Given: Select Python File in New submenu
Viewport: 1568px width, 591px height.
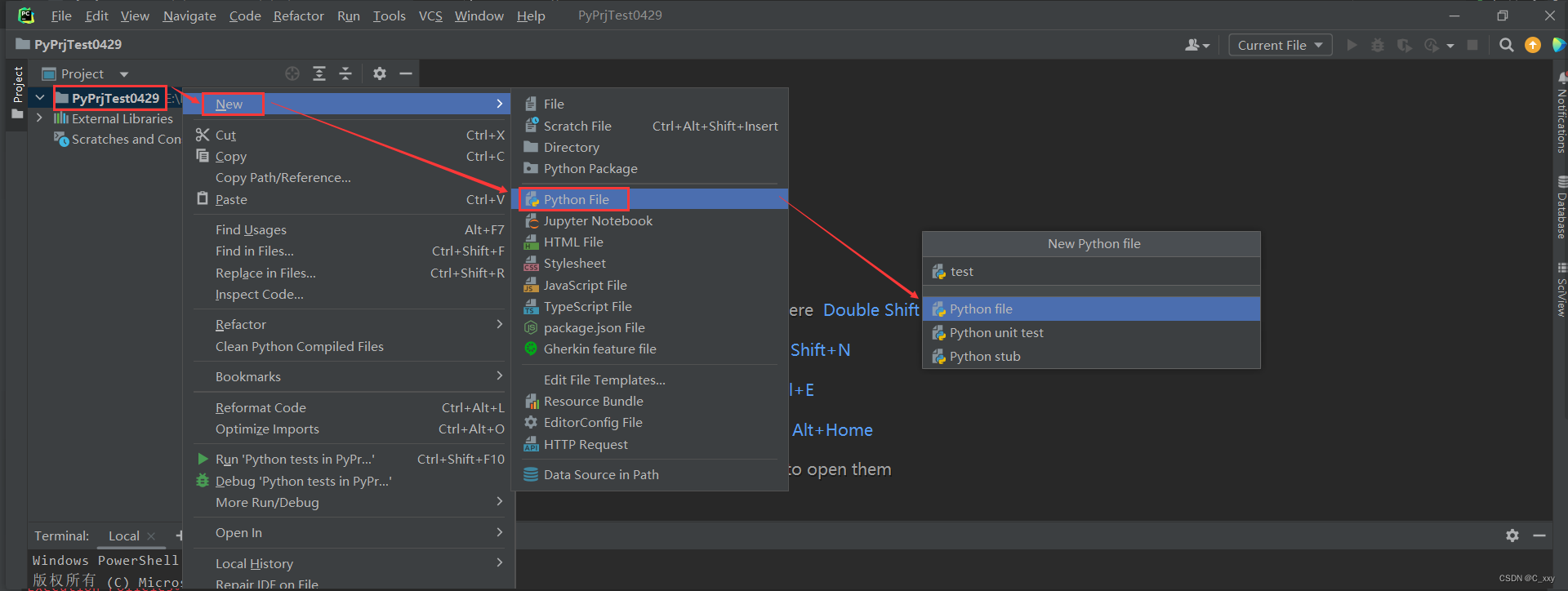Looking at the screenshot, I should tap(650, 199).
